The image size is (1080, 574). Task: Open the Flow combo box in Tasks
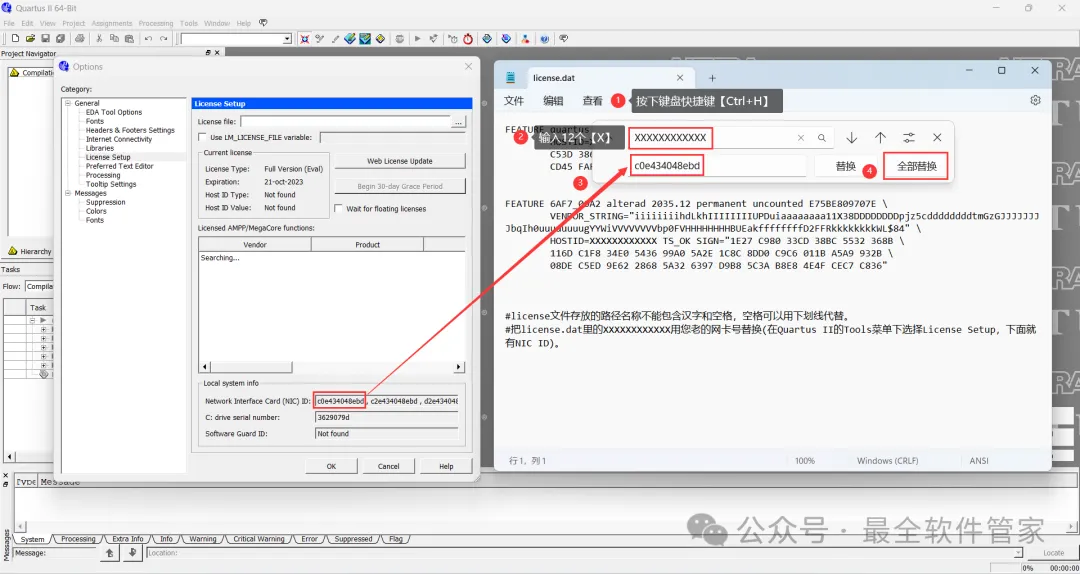39,286
